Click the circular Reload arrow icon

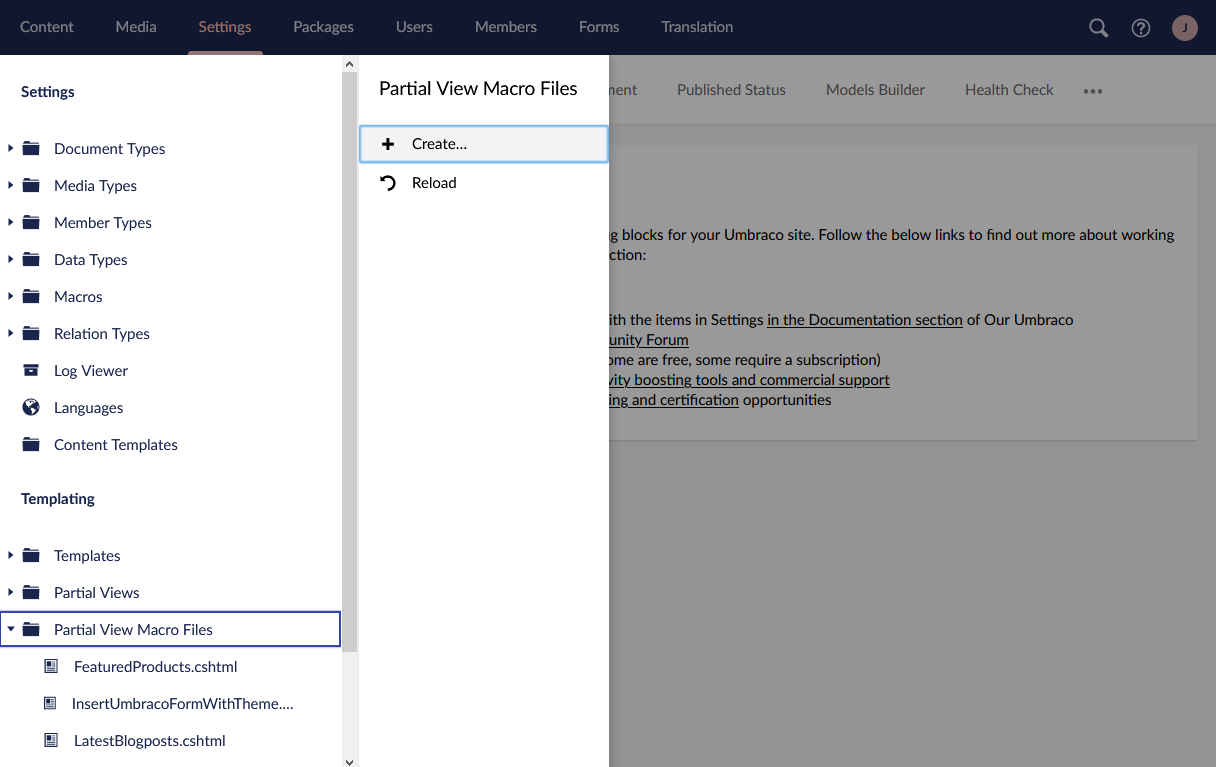[x=388, y=182]
